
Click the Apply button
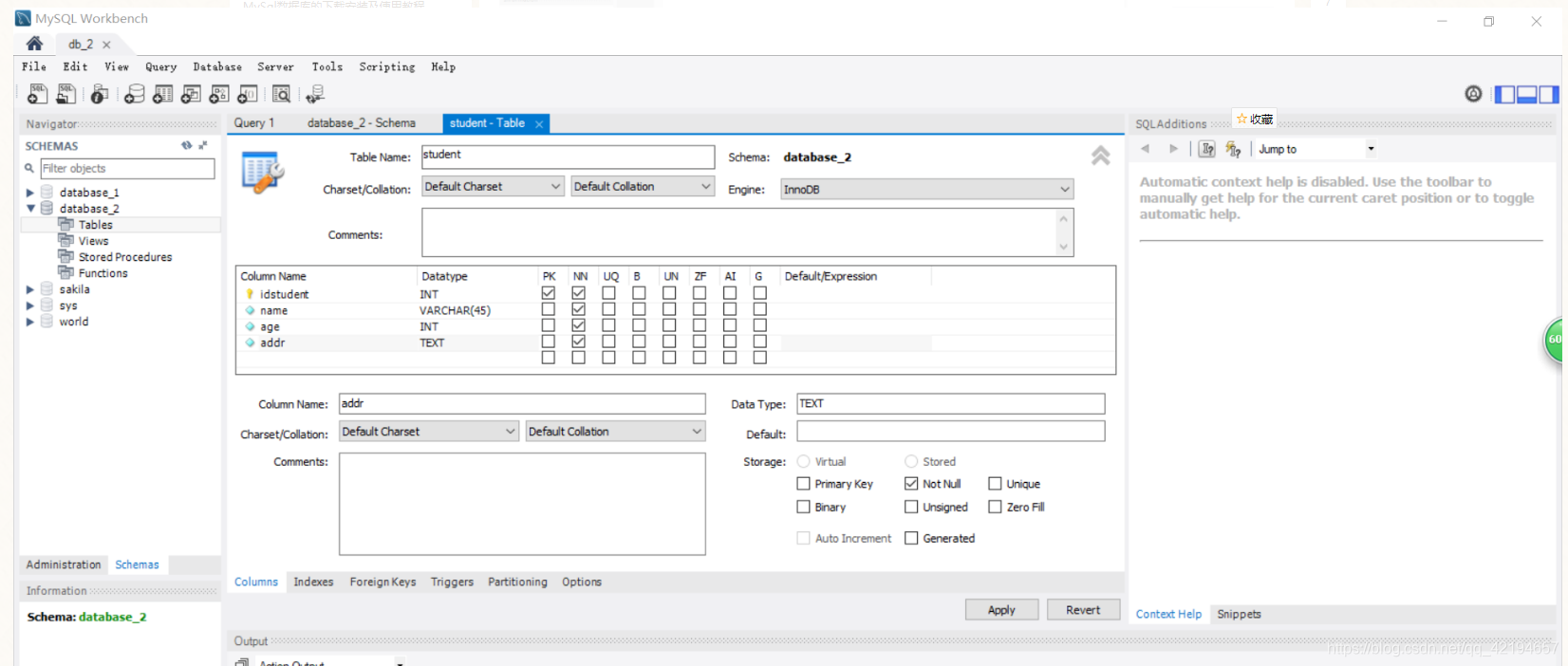click(x=1001, y=610)
